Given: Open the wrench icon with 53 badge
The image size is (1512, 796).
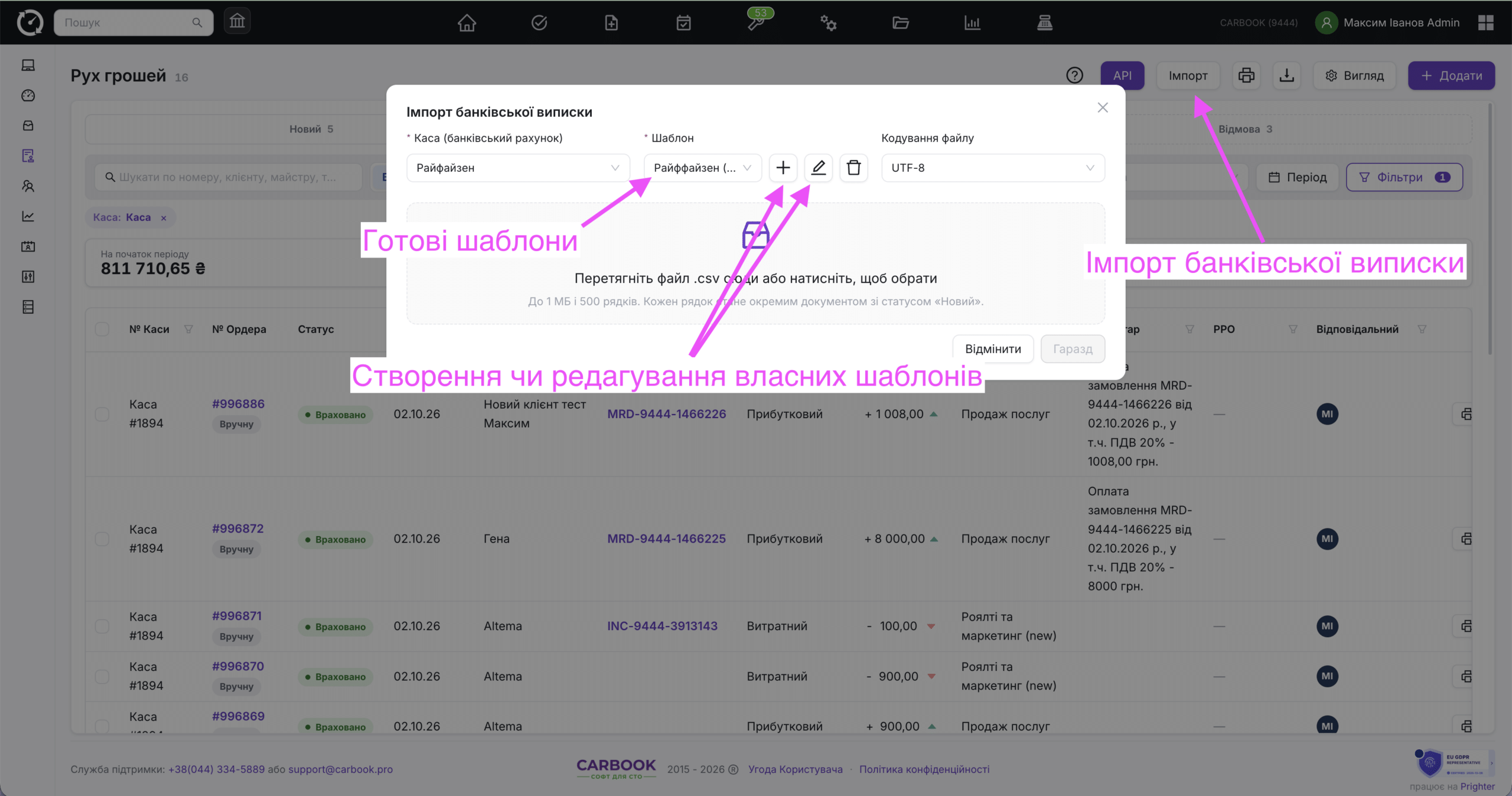Looking at the screenshot, I should [x=756, y=22].
